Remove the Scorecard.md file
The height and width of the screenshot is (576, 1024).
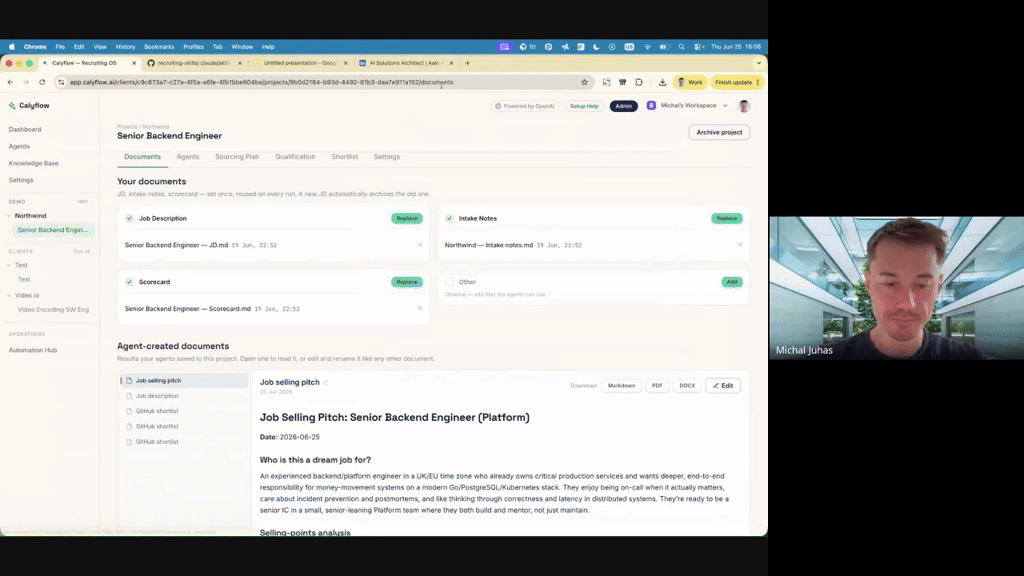pyautogui.click(x=420, y=308)
